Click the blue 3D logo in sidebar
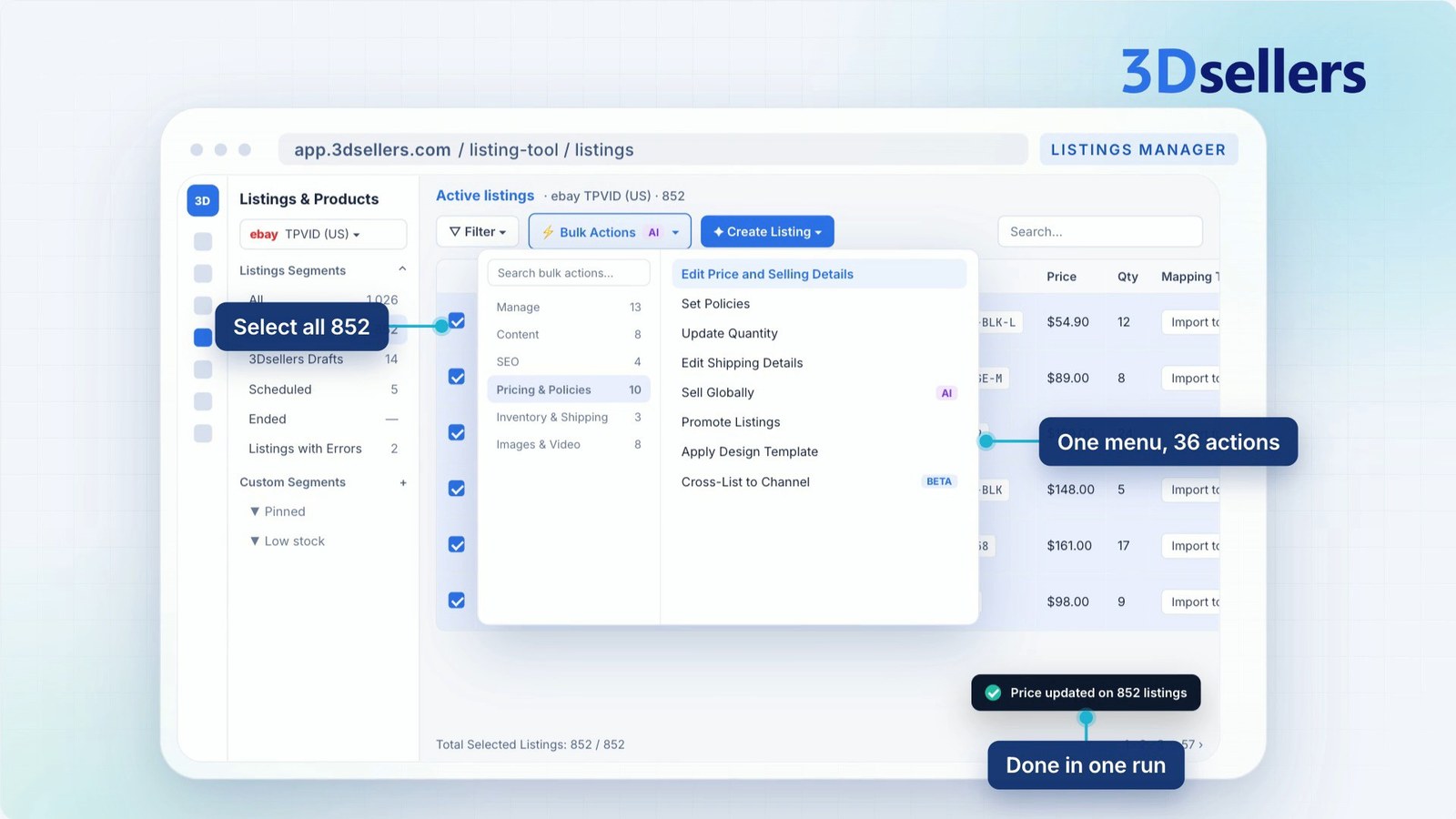 (x=202, y=200)
